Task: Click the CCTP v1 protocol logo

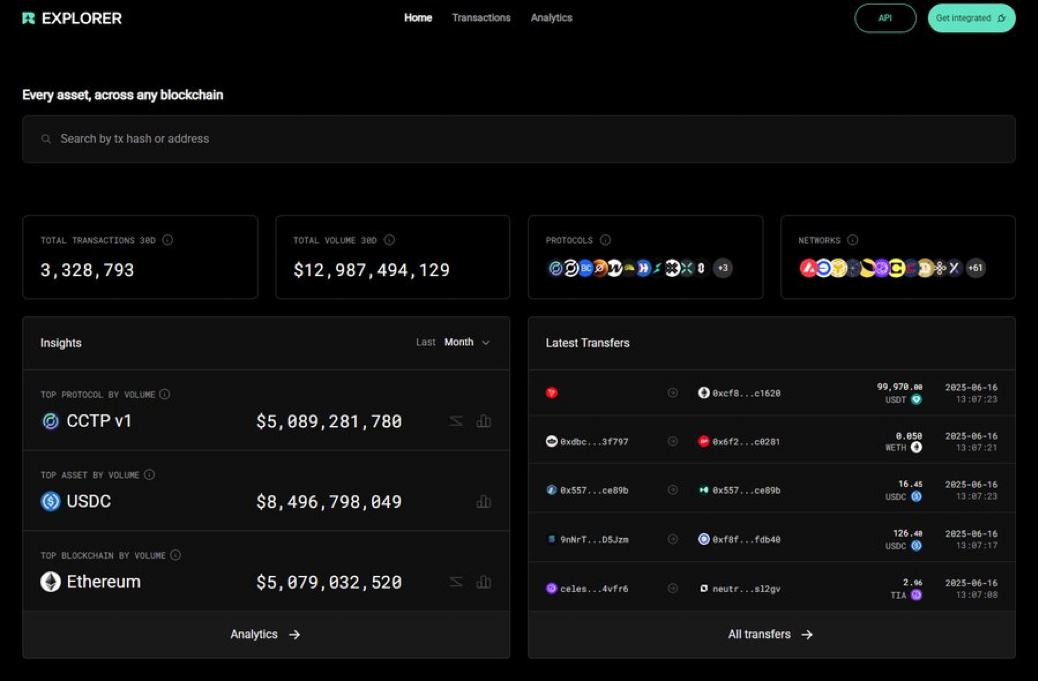Action: click(x=50, y=421)
